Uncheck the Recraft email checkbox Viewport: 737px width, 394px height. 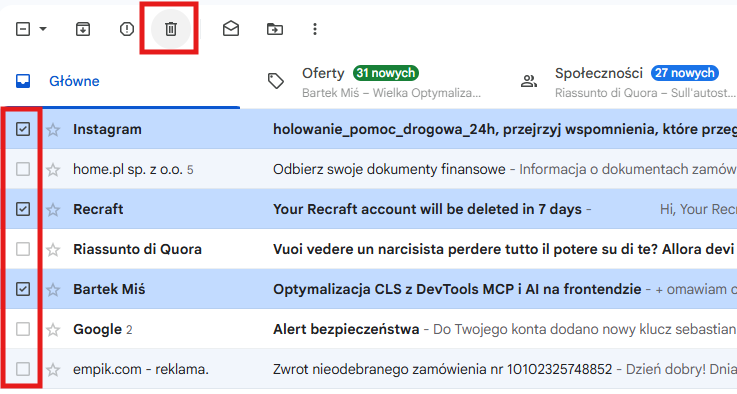23,209
